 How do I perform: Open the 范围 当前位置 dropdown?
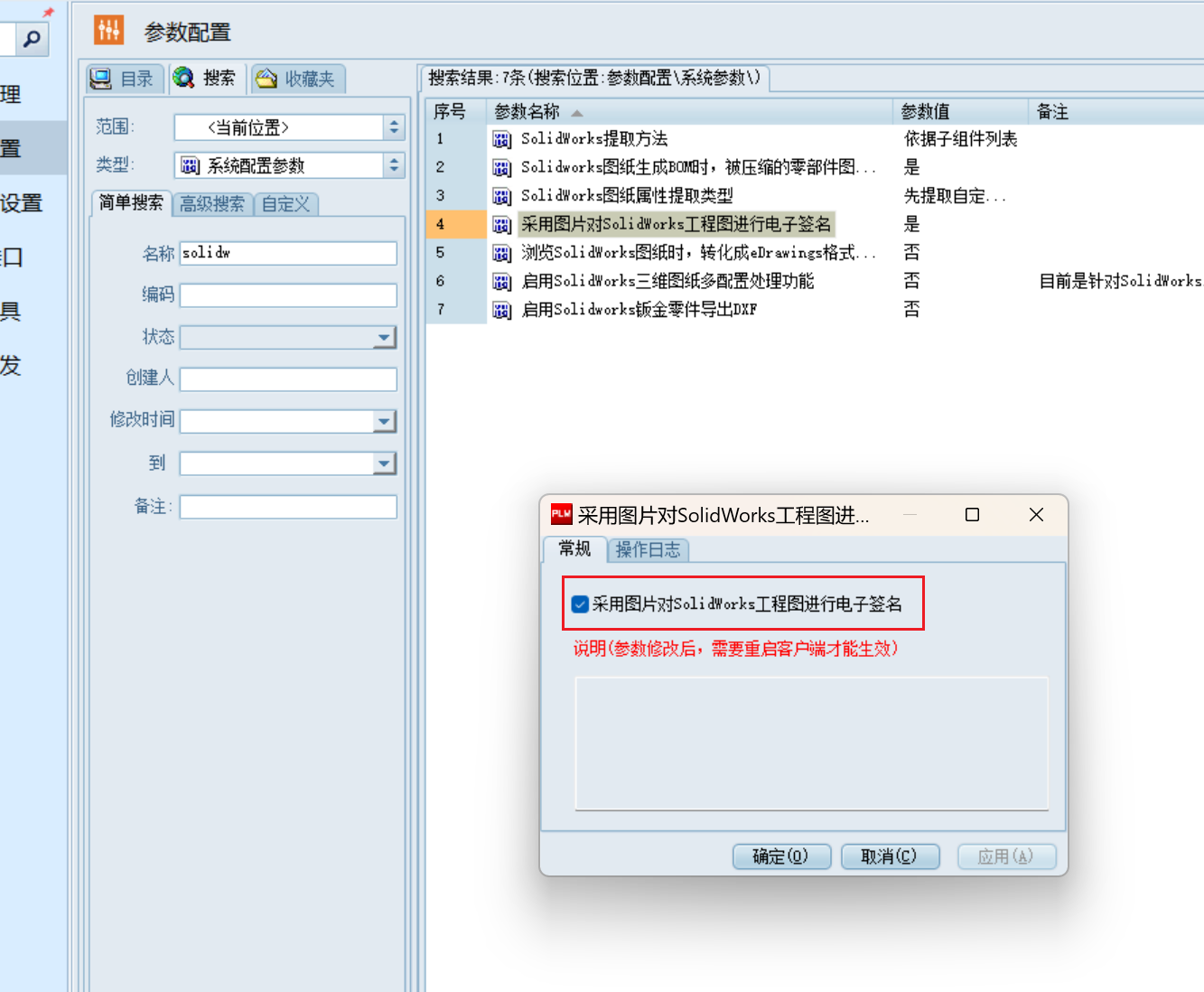394,127
